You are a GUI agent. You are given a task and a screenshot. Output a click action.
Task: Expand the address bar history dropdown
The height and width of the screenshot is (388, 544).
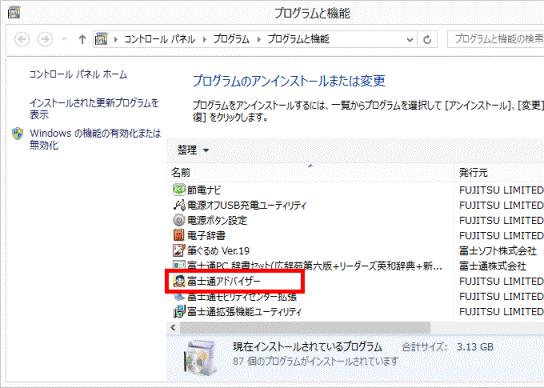(409, 40)
